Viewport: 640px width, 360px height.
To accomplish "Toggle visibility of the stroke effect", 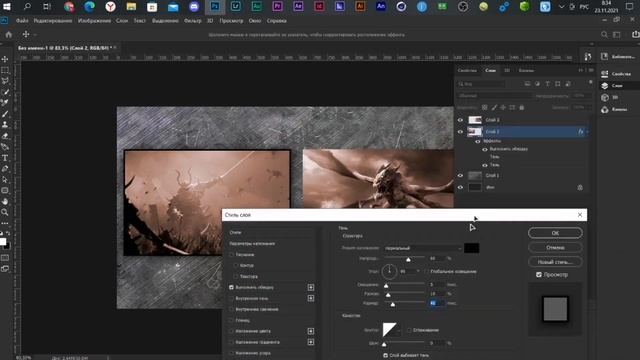I will [x=485, y=149].
